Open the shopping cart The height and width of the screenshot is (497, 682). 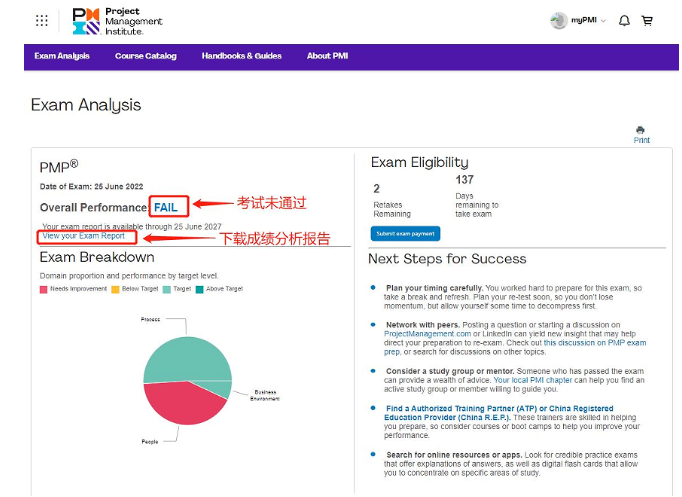pos(647,20)
